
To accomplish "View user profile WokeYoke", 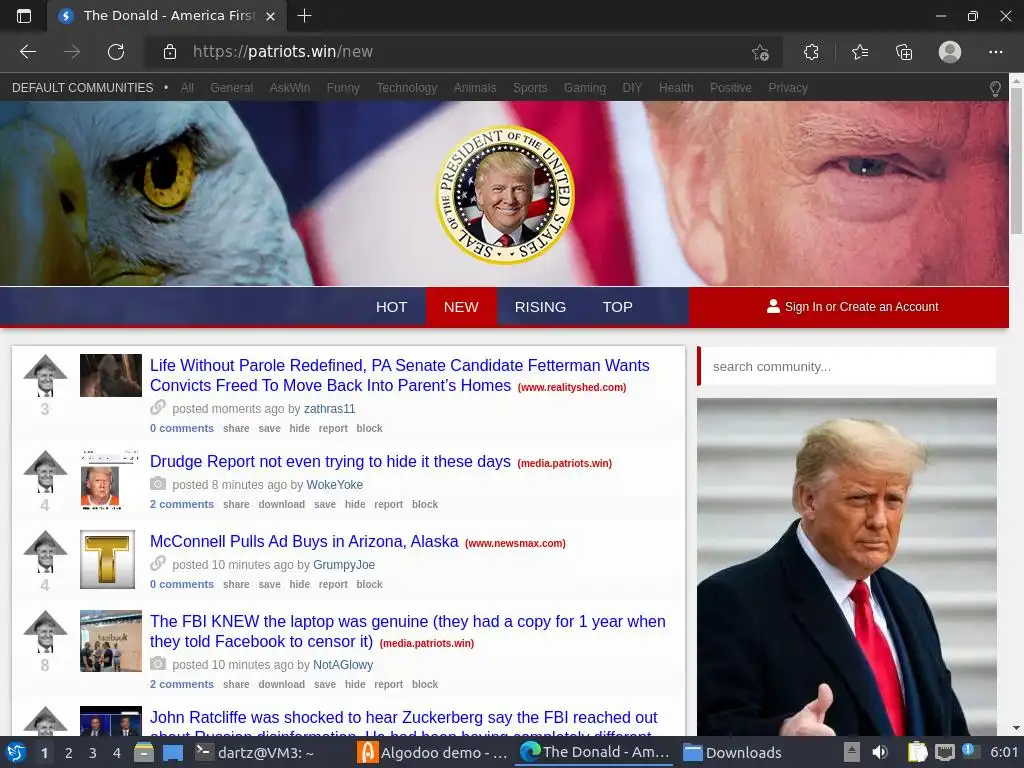I will (x=334, y=485).
